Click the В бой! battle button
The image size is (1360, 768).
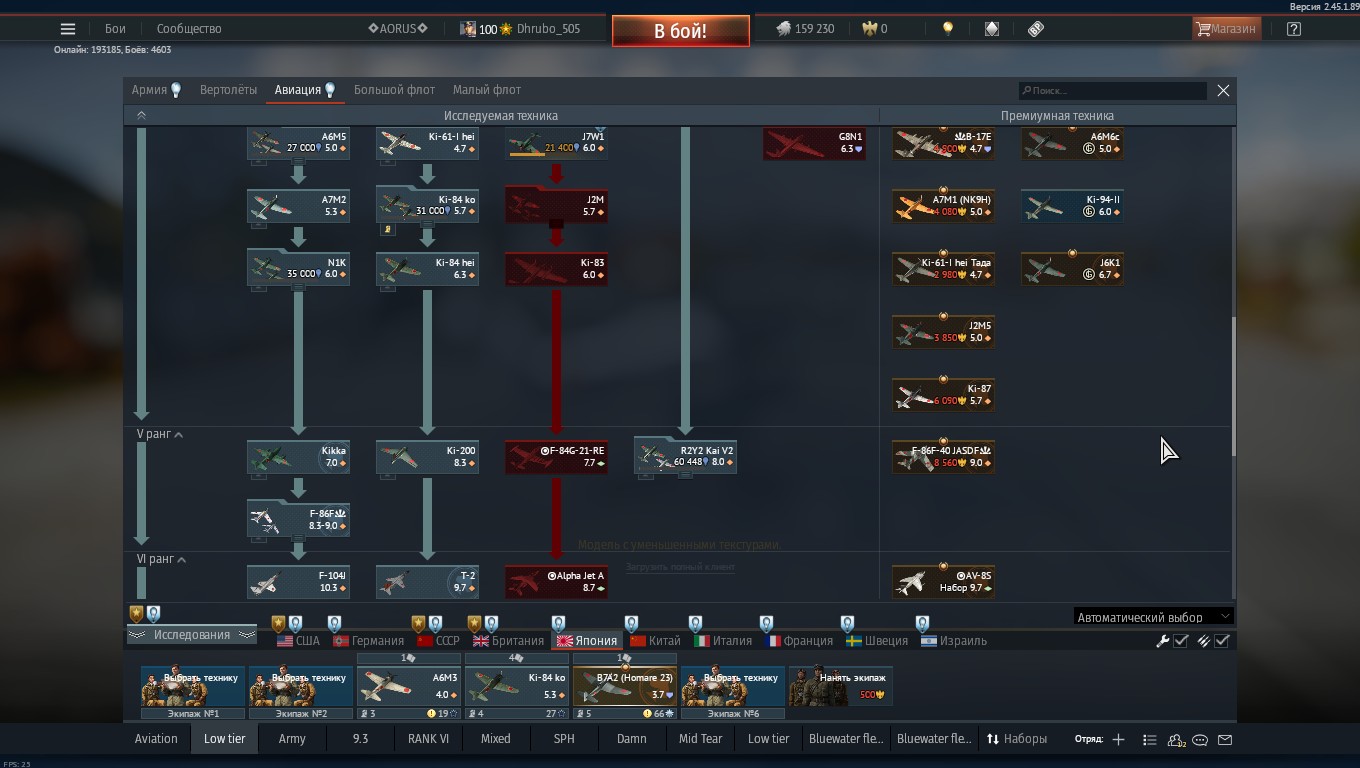click(680, 31)
